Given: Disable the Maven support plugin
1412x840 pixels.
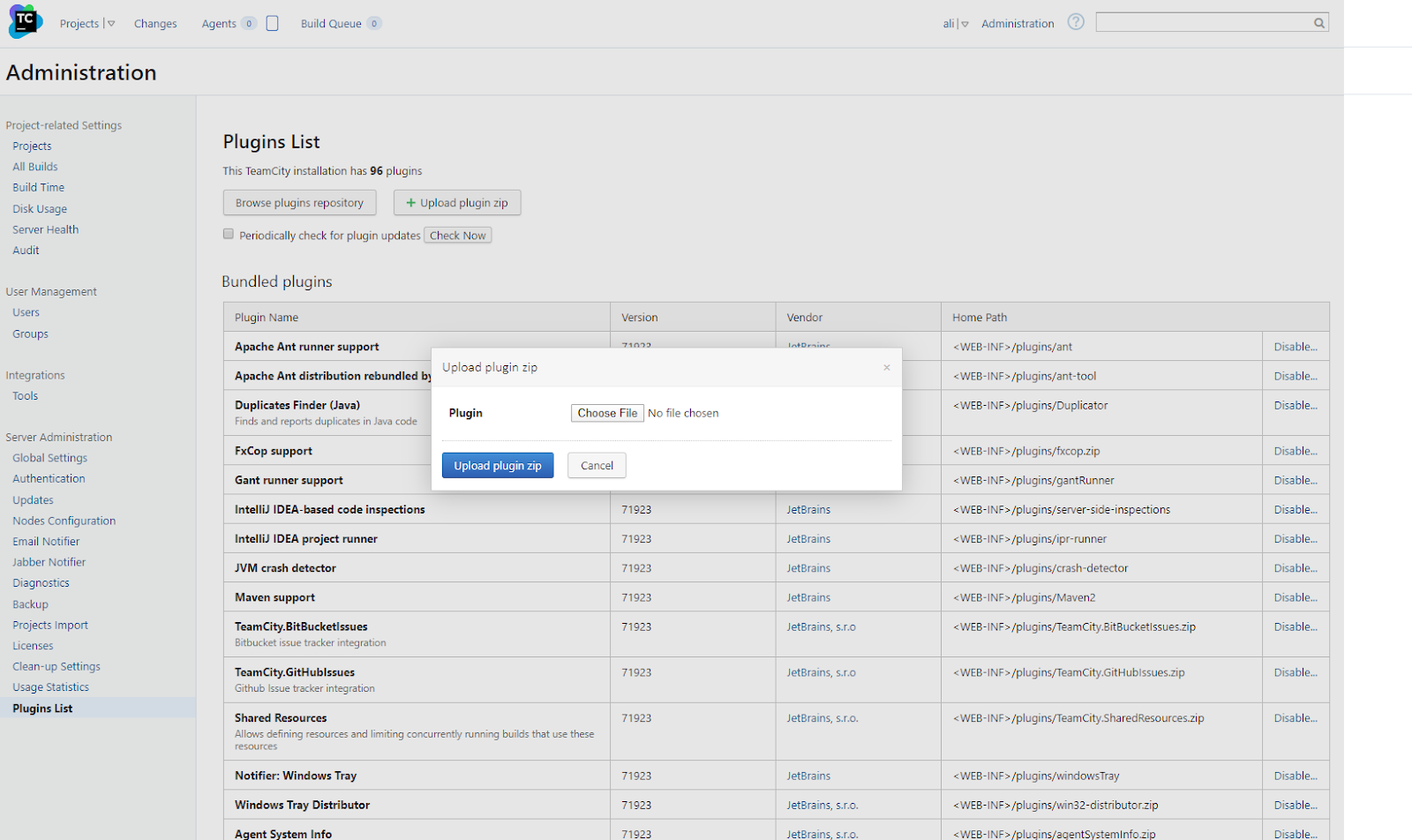Looking at the screenshot, I should coord(1294,597).
